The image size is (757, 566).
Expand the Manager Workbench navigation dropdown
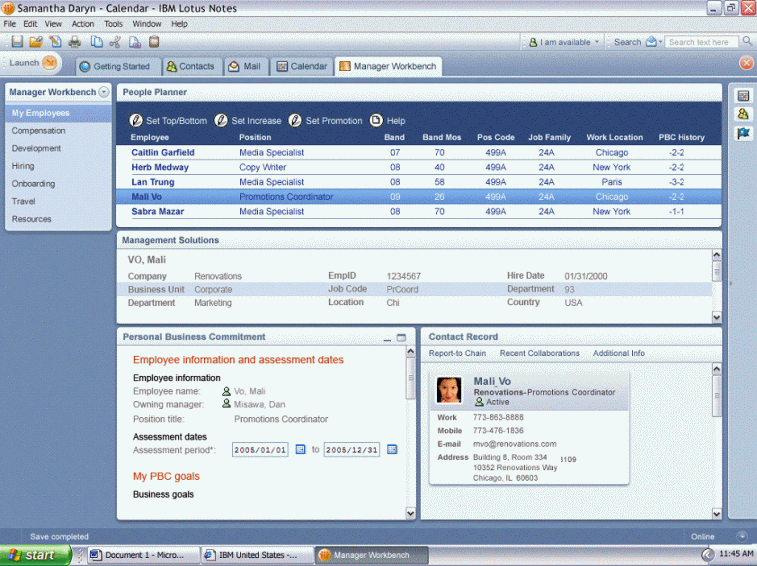tap(104, 92)
